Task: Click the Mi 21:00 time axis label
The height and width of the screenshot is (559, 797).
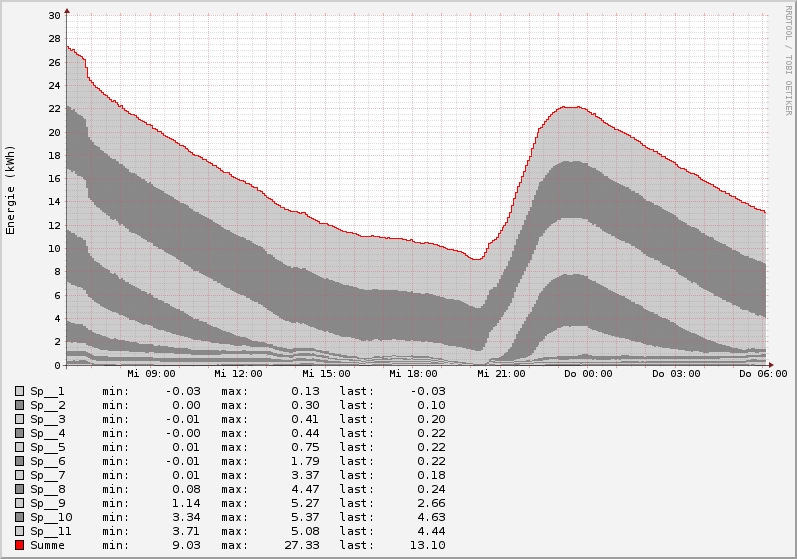Action: click(x=499, y=373)
